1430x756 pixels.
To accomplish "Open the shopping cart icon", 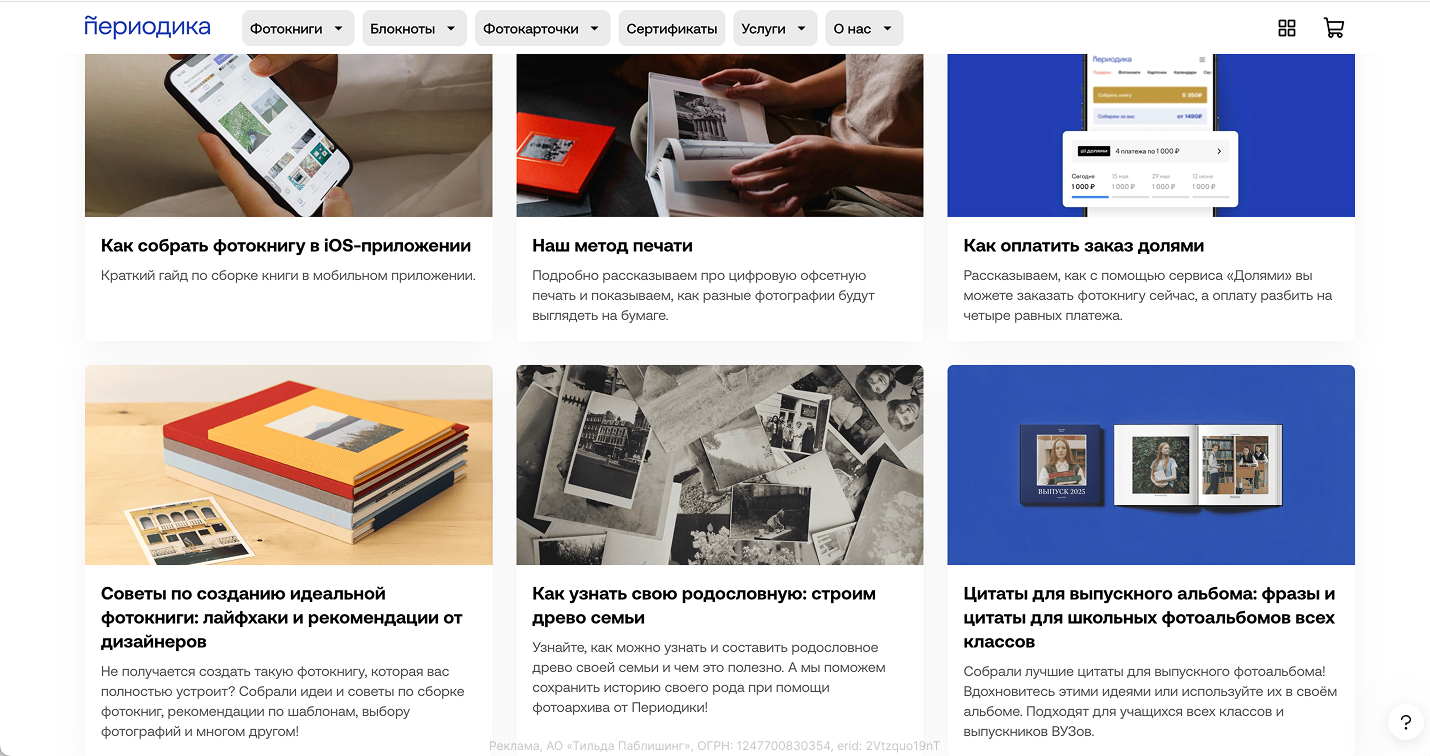I will click(x=1333, y=28).
